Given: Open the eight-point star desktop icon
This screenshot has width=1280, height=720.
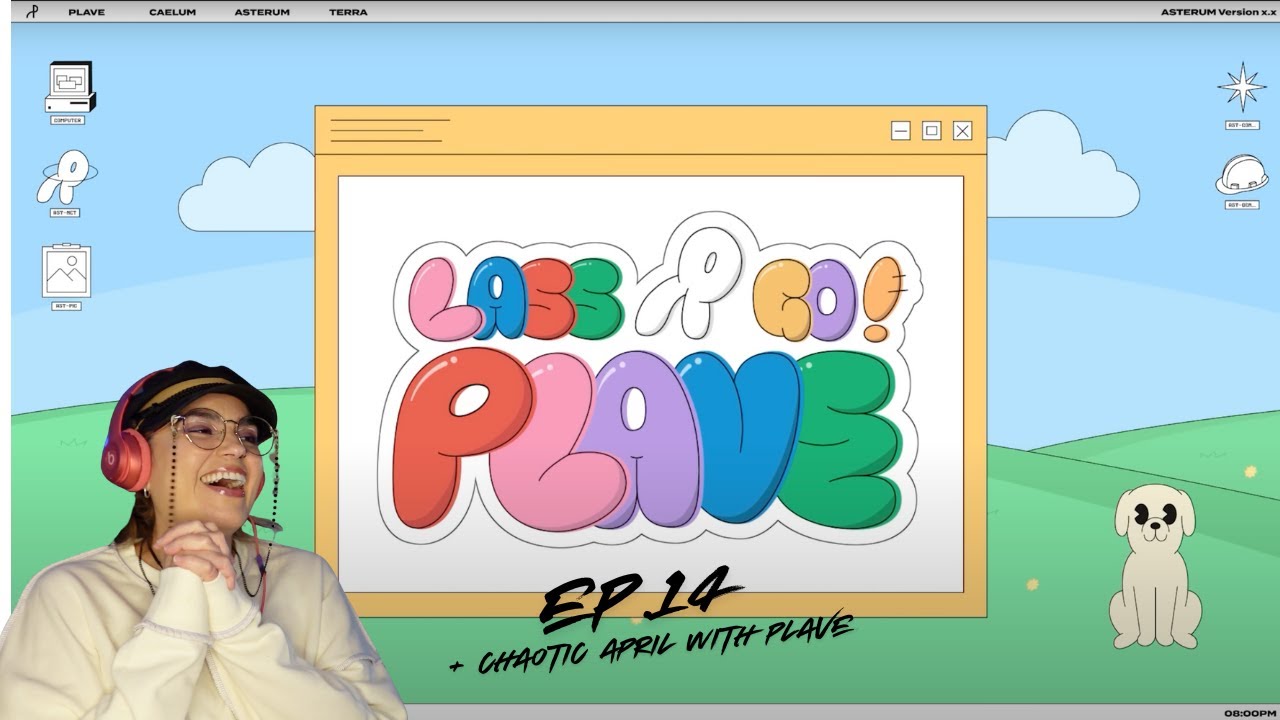Looking at the screenshot, I should pyautogui.click(x=1242, y=87).
